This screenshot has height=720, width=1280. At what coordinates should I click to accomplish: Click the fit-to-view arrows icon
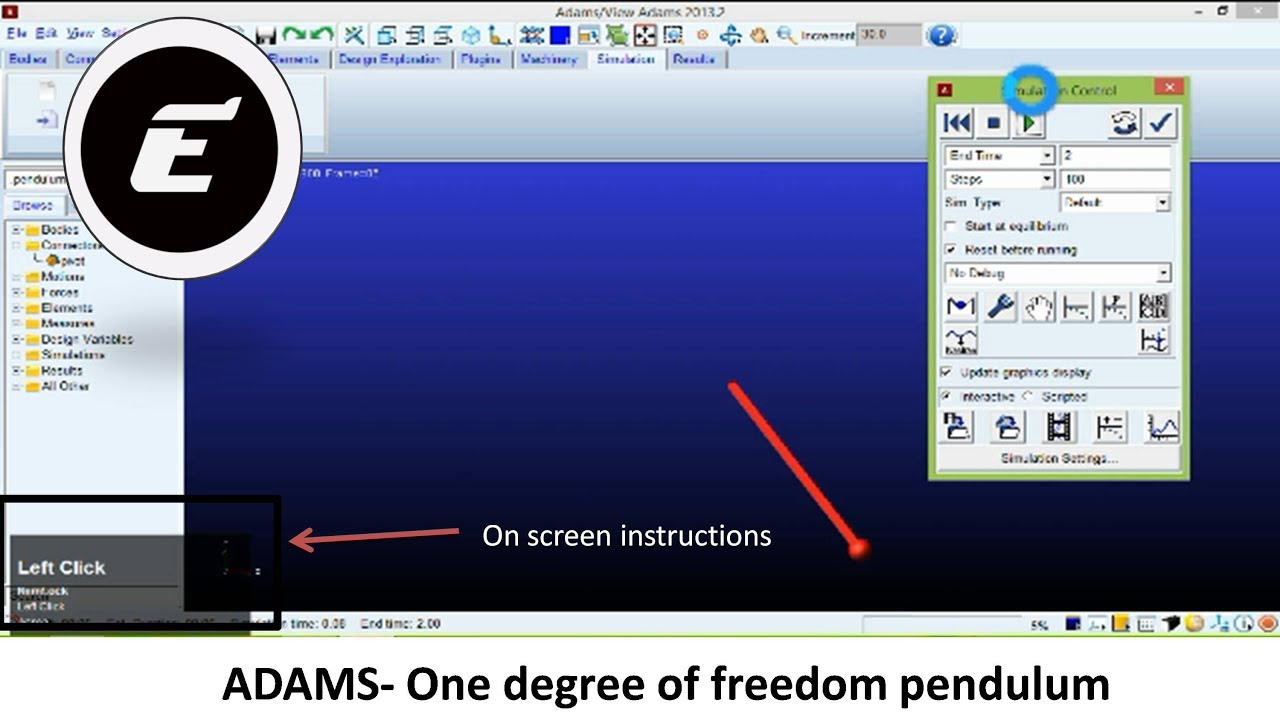pyautogui.click(x=645, y=36)
